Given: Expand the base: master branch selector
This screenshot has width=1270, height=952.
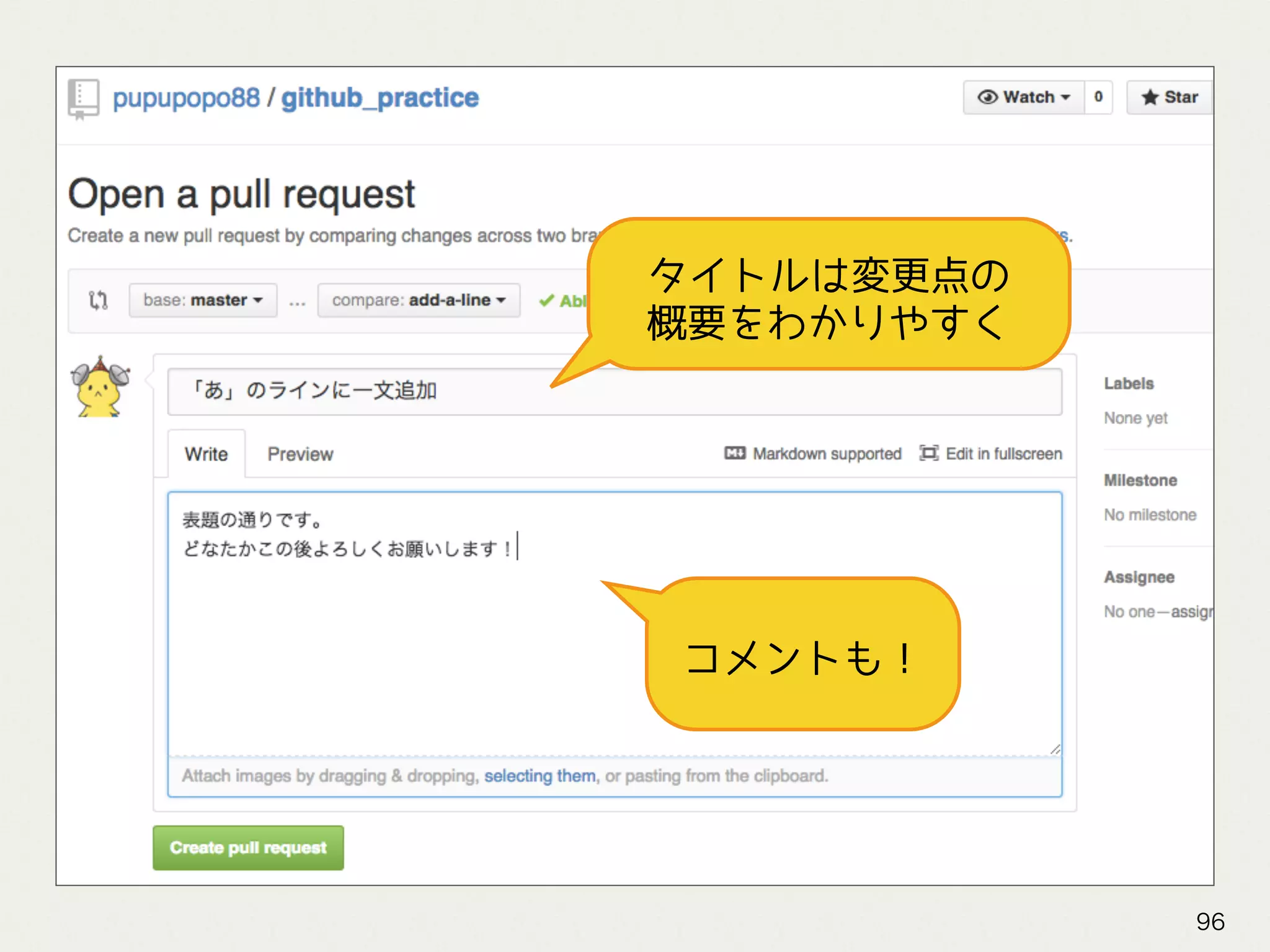Looking at the screenshot, I should pyautogui.click(x=203, y=300).
